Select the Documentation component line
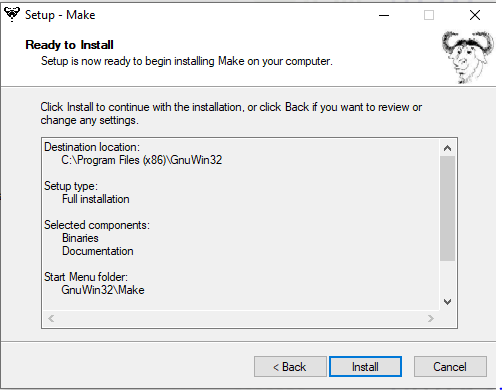This screenshot has width=502, height=390. point(98,251)
